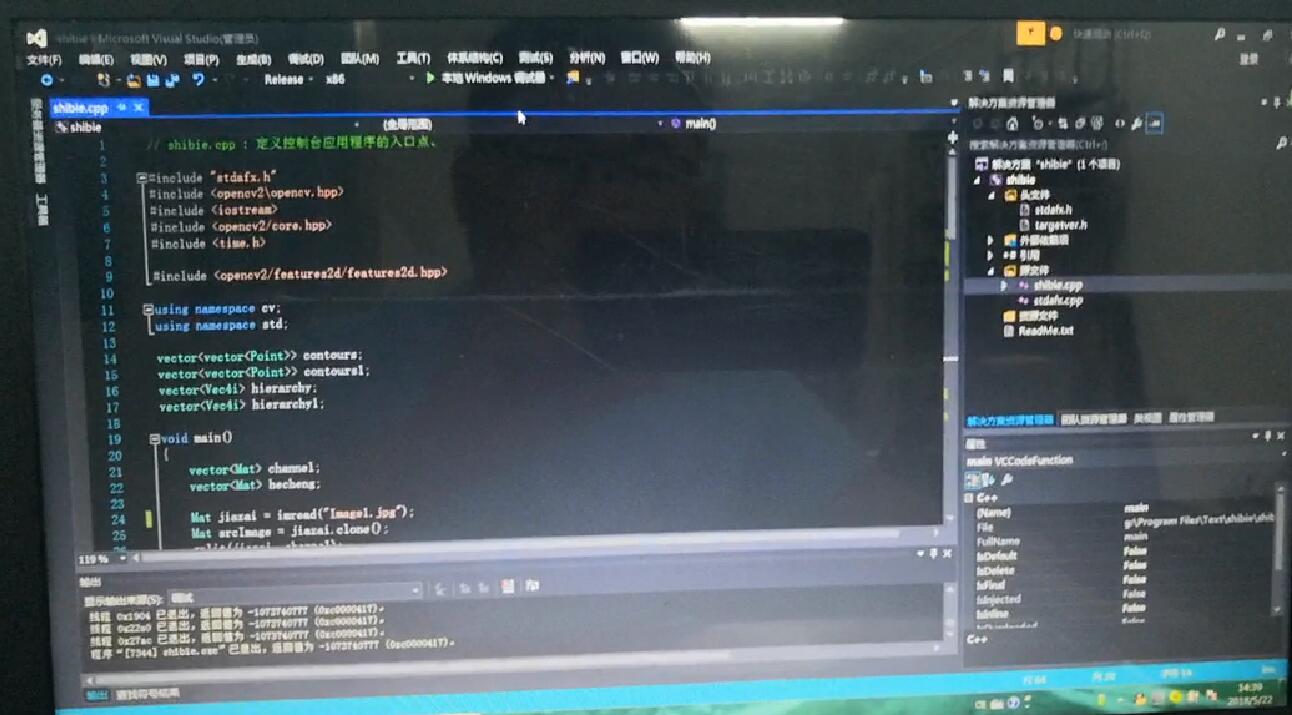Collapse the #include region at line 3
The image size is (1292, 715).
[142, 178]
